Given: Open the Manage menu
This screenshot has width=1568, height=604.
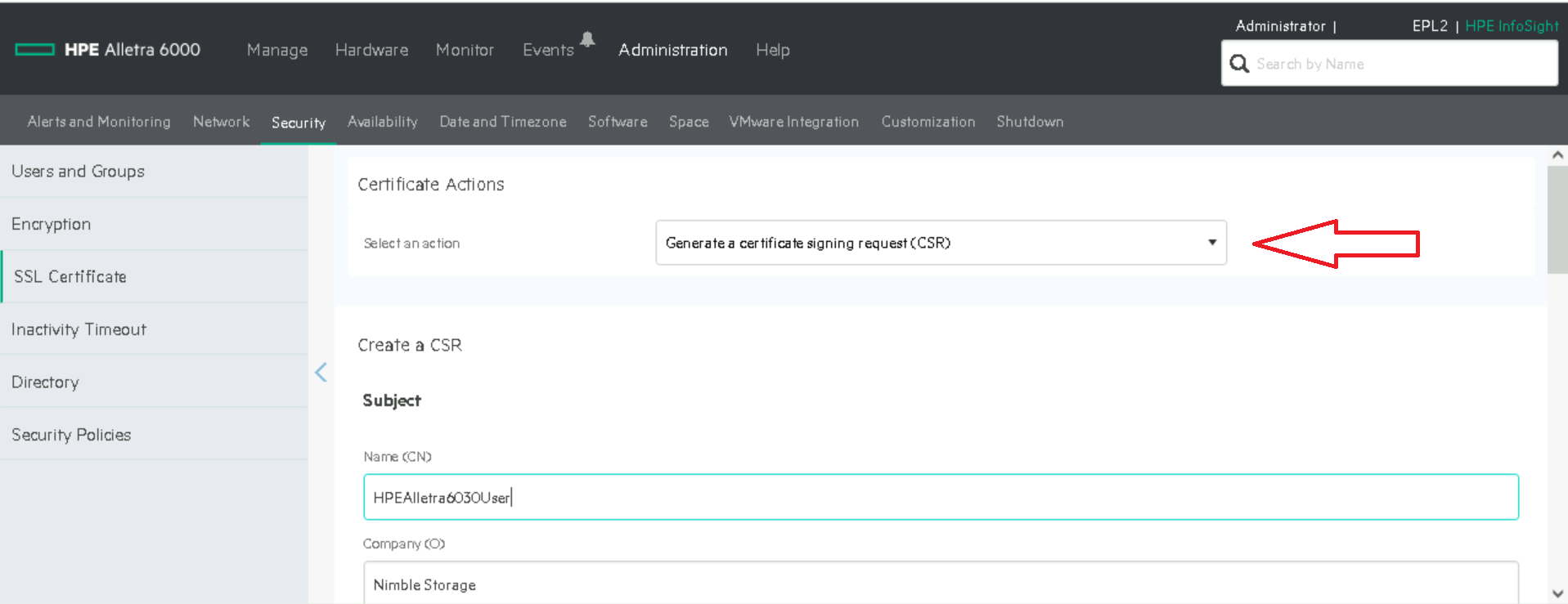Looking at the screenshot, I should 277,50.
